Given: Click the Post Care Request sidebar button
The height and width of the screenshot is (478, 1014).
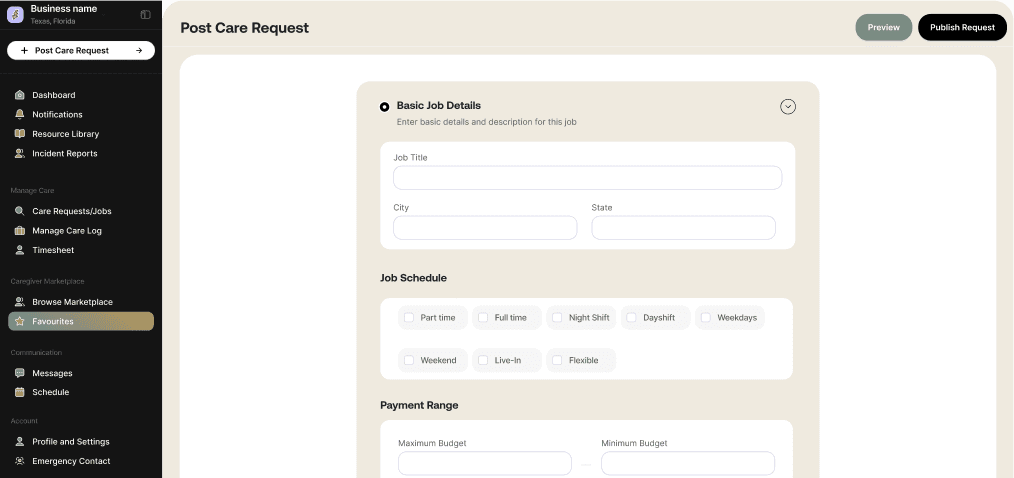Looking at the screenshot, I should point(81,50).
